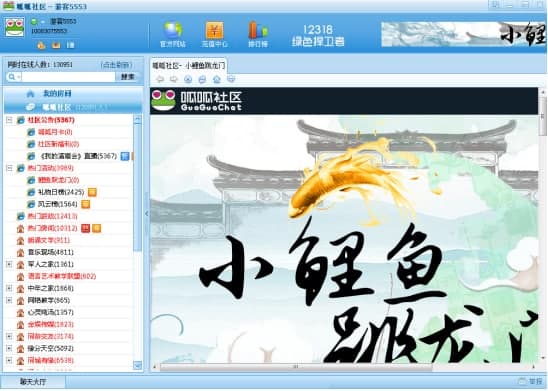Click the orange badge next to 礼物日榜(2425)

(92, 192)
